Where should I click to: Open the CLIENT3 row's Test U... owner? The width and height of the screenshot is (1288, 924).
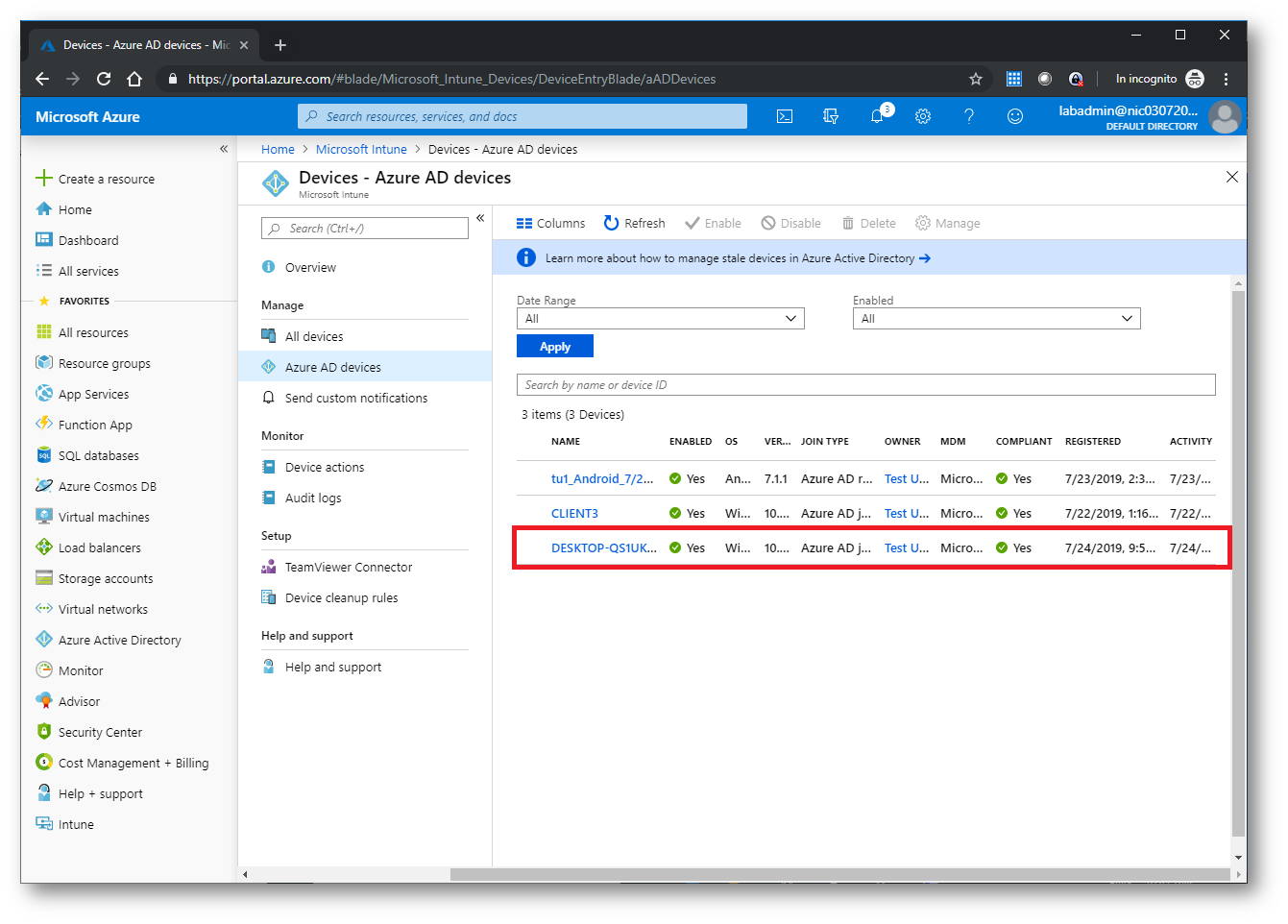coord(907,513)
